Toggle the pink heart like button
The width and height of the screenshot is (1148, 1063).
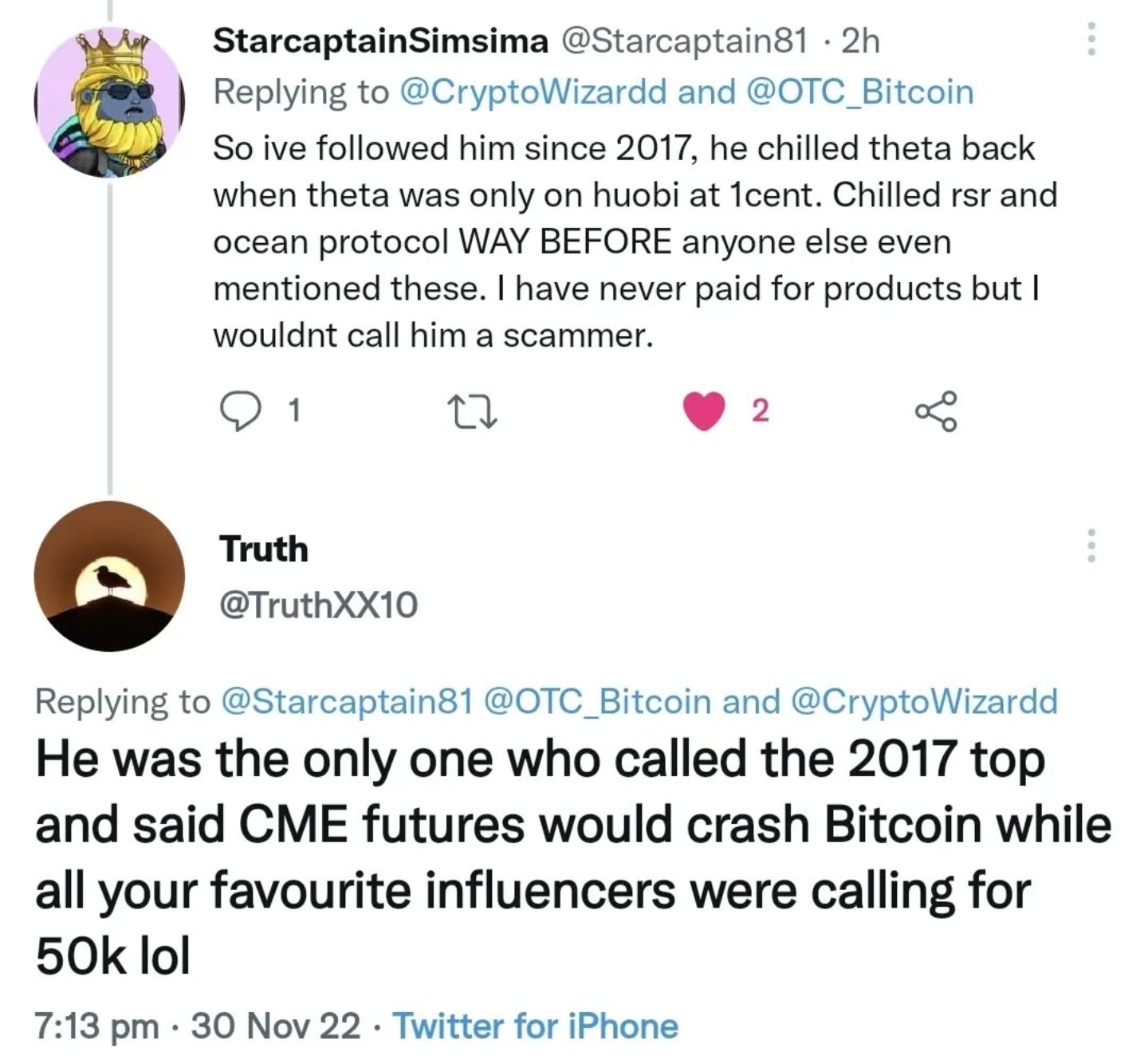click(705, 411)
